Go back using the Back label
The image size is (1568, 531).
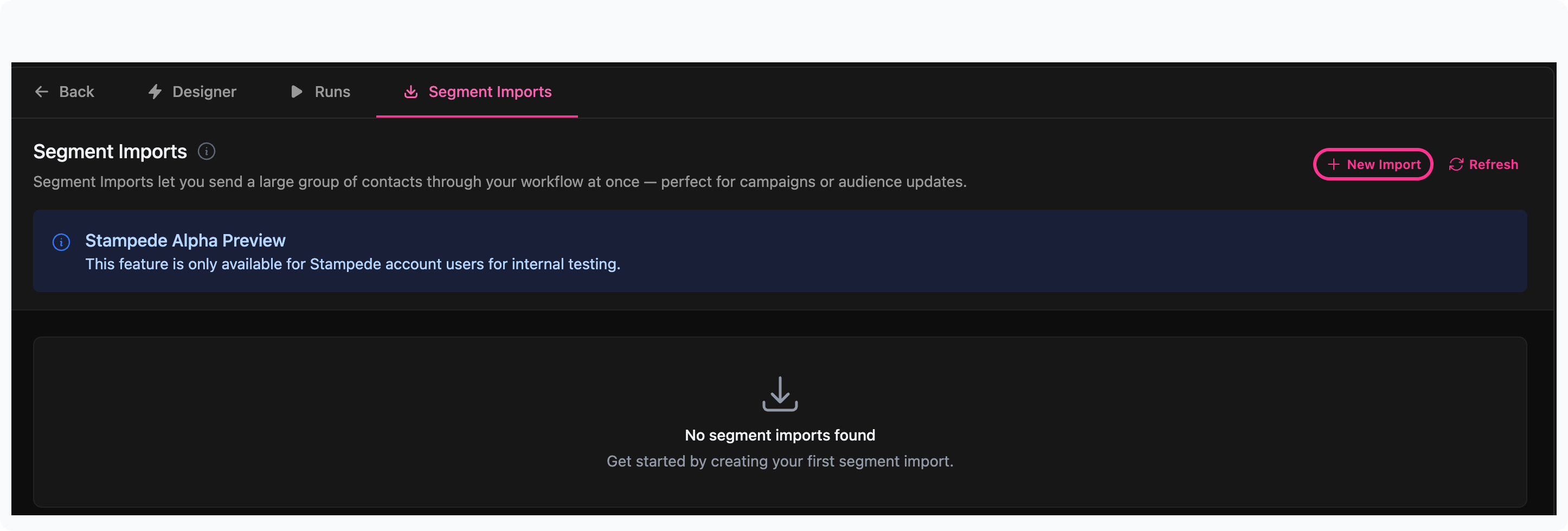pos(76,92)
